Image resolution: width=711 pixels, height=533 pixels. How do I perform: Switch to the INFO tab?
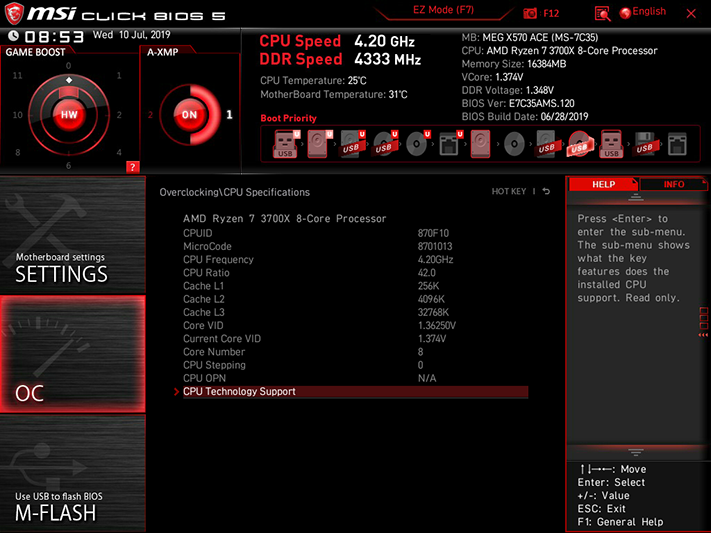click(x=674, y=184)
